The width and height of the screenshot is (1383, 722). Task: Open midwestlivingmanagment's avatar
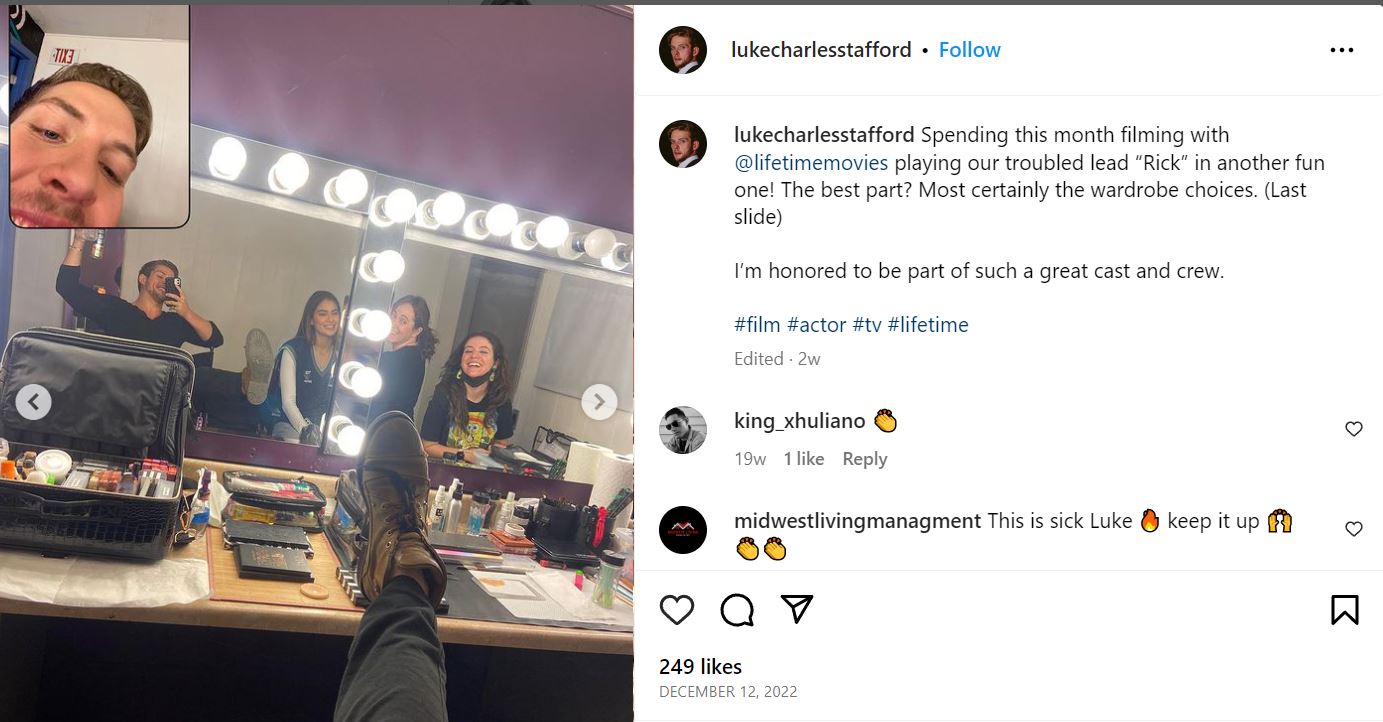(x=683, y=530)
